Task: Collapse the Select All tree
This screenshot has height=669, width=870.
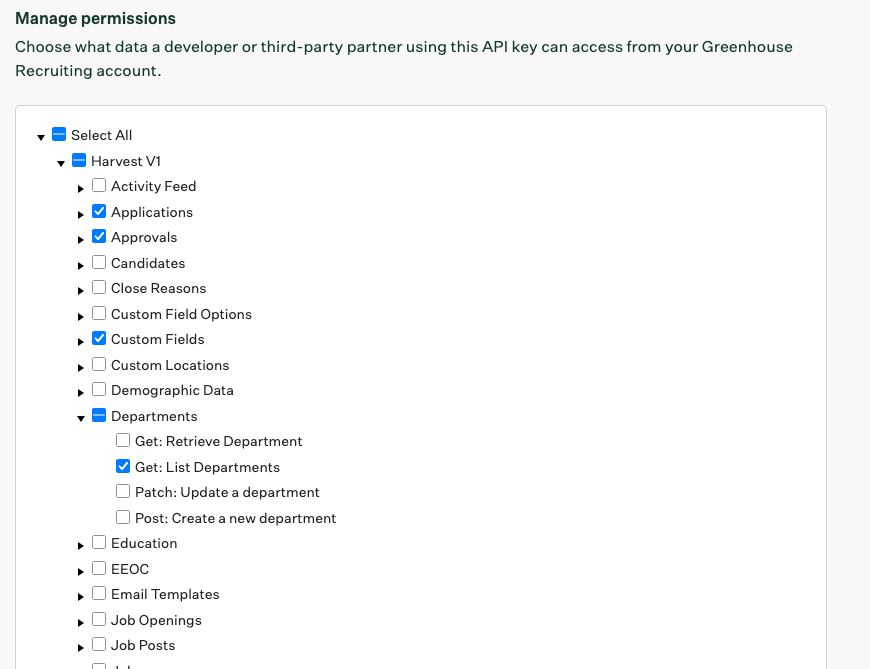Action: click(41, 137)
